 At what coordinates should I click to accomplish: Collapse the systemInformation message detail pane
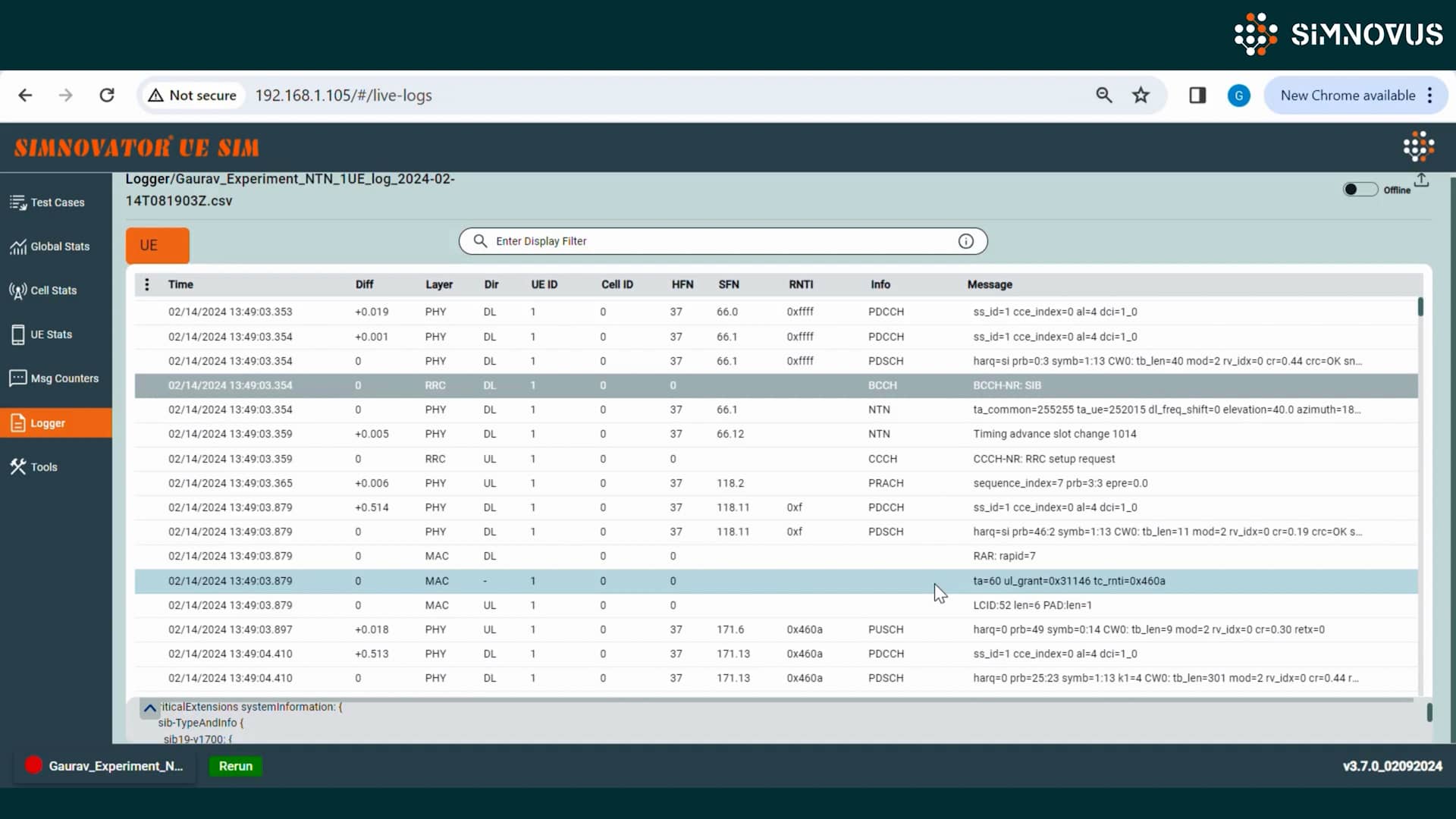coord(149,708)
